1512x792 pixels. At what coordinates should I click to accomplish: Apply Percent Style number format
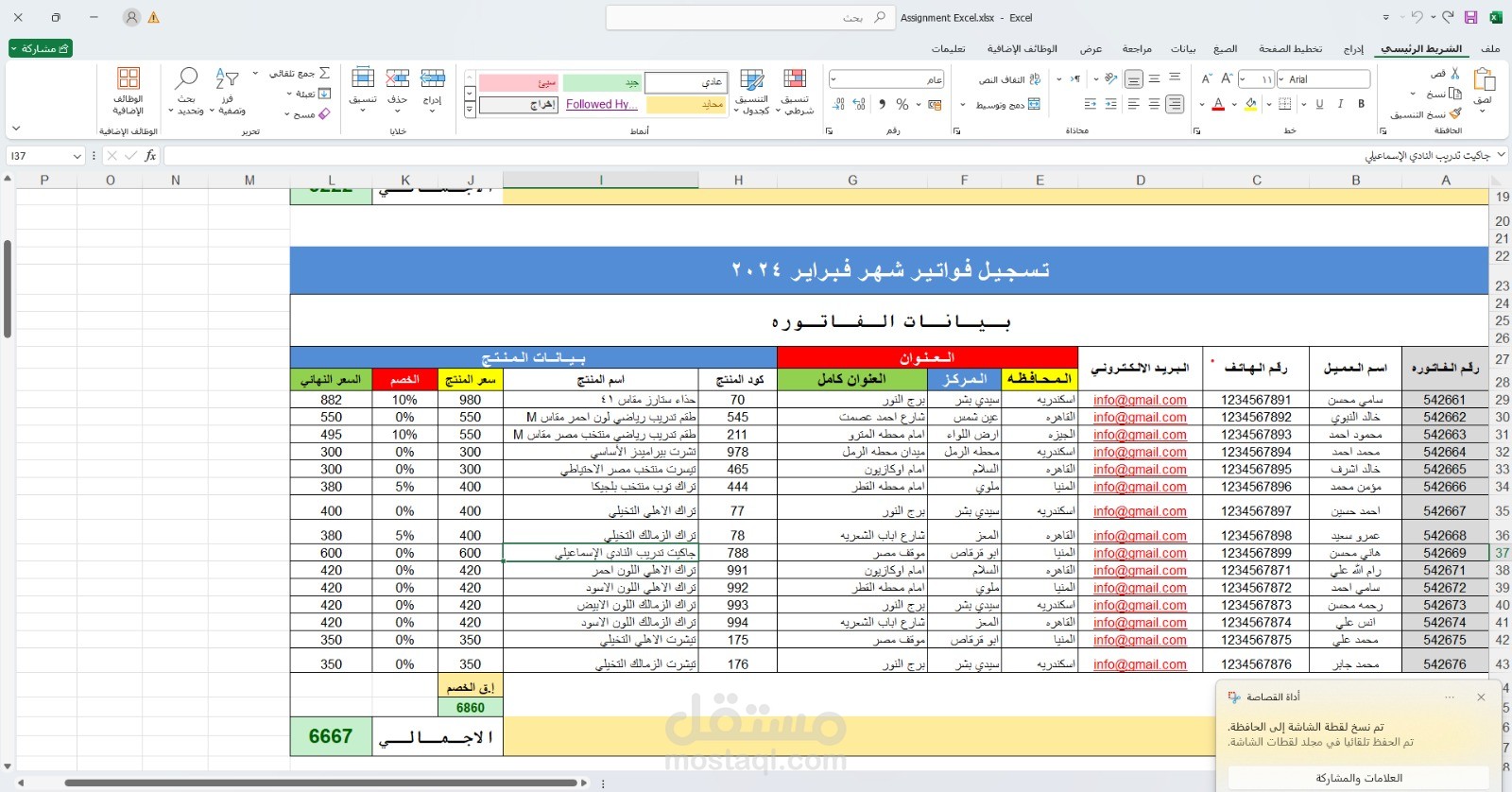902,104
